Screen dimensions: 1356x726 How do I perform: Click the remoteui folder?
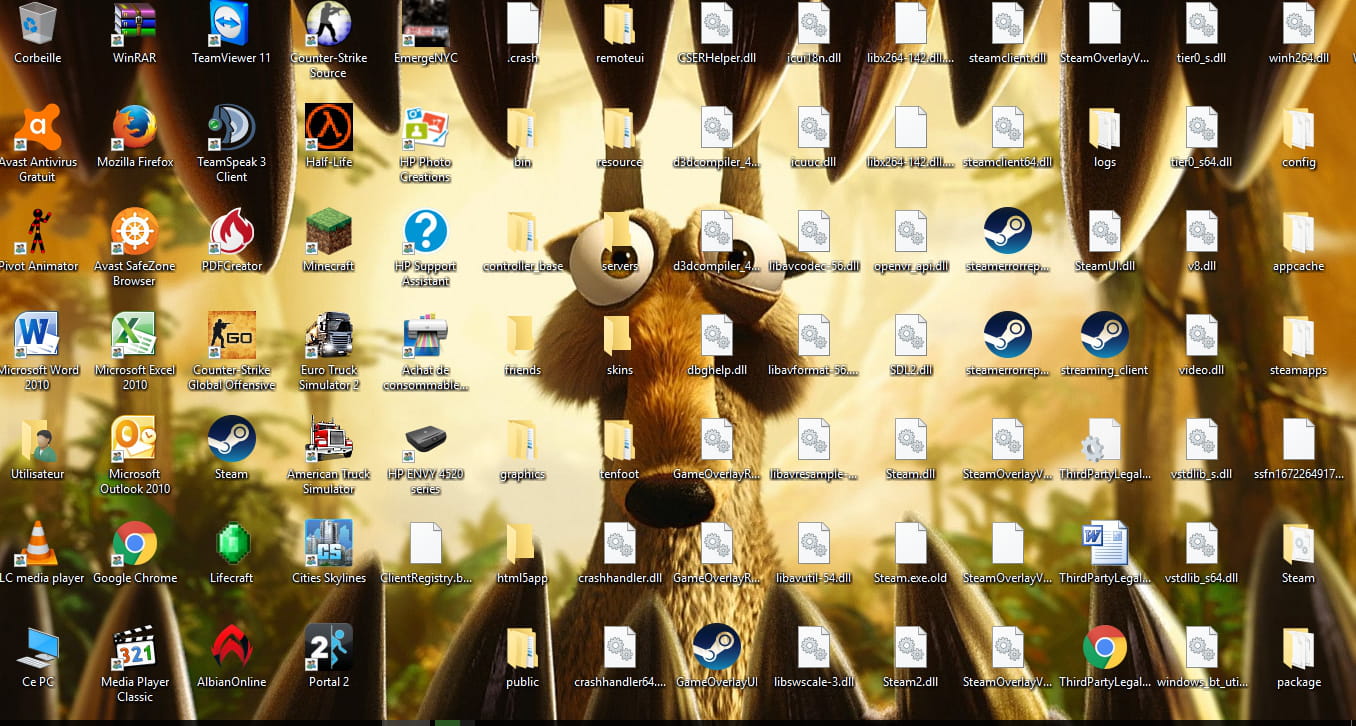[619, 24]
